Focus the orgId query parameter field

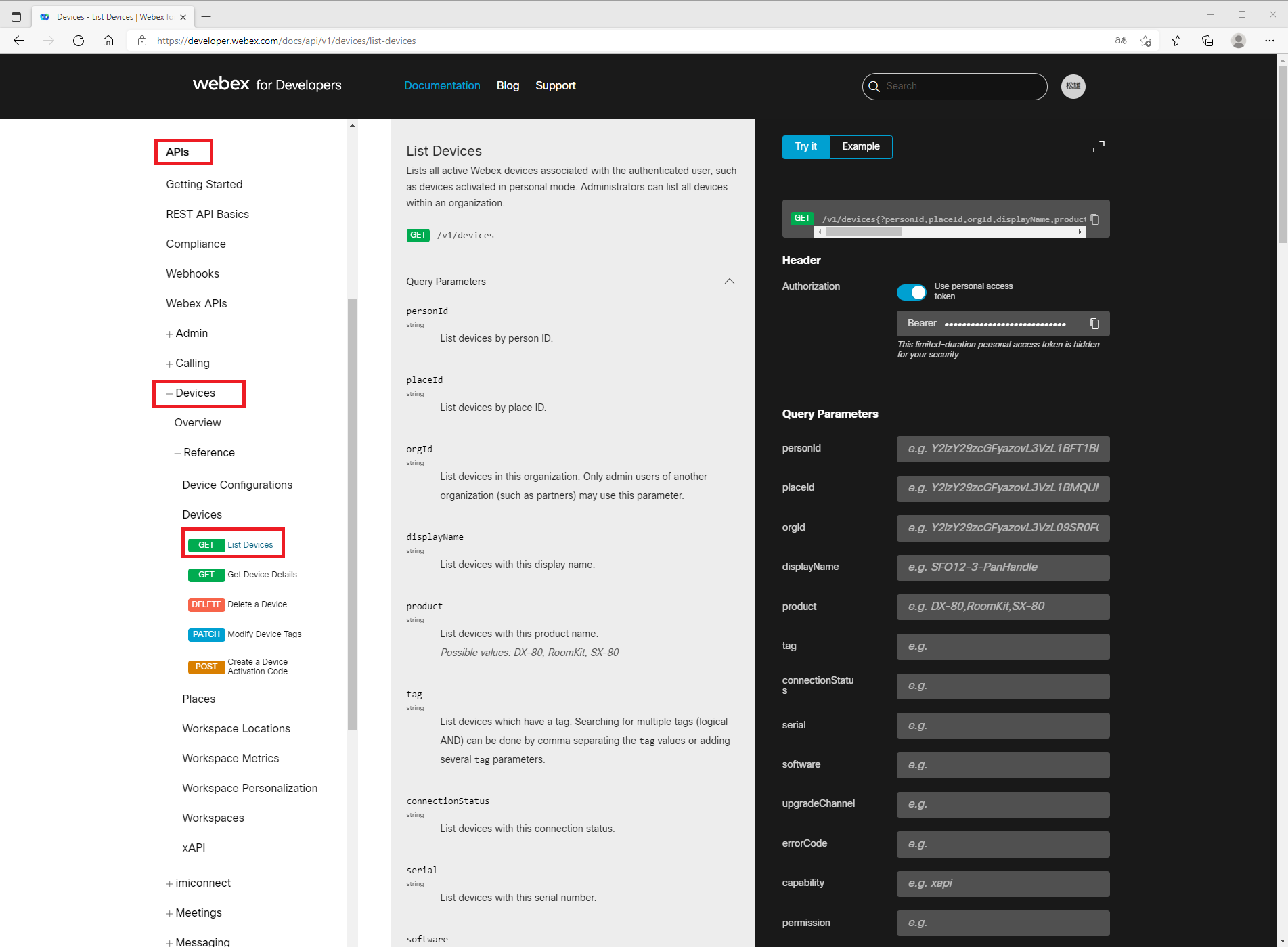point(1003,528)
